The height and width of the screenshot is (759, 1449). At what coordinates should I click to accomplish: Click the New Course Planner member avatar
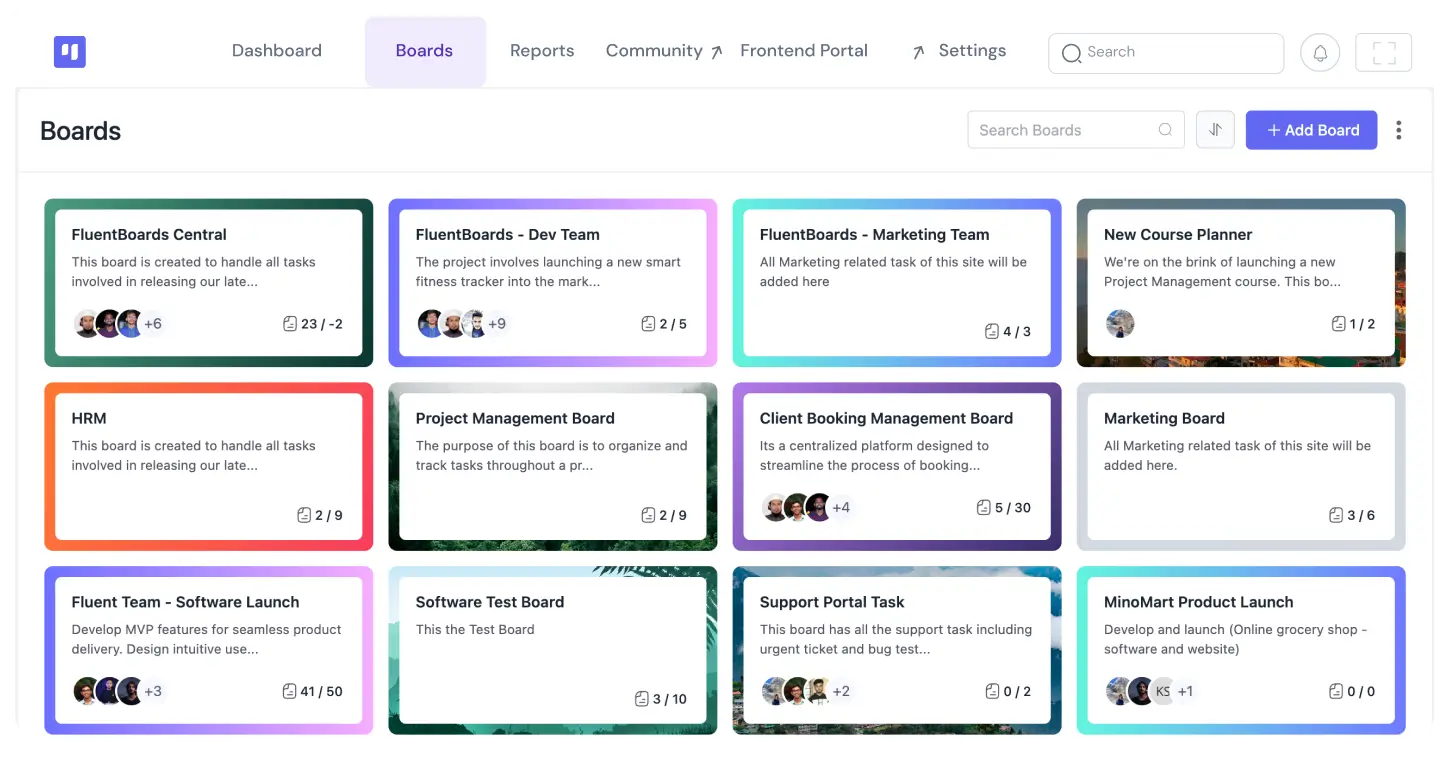click(x=1120, y=324)
